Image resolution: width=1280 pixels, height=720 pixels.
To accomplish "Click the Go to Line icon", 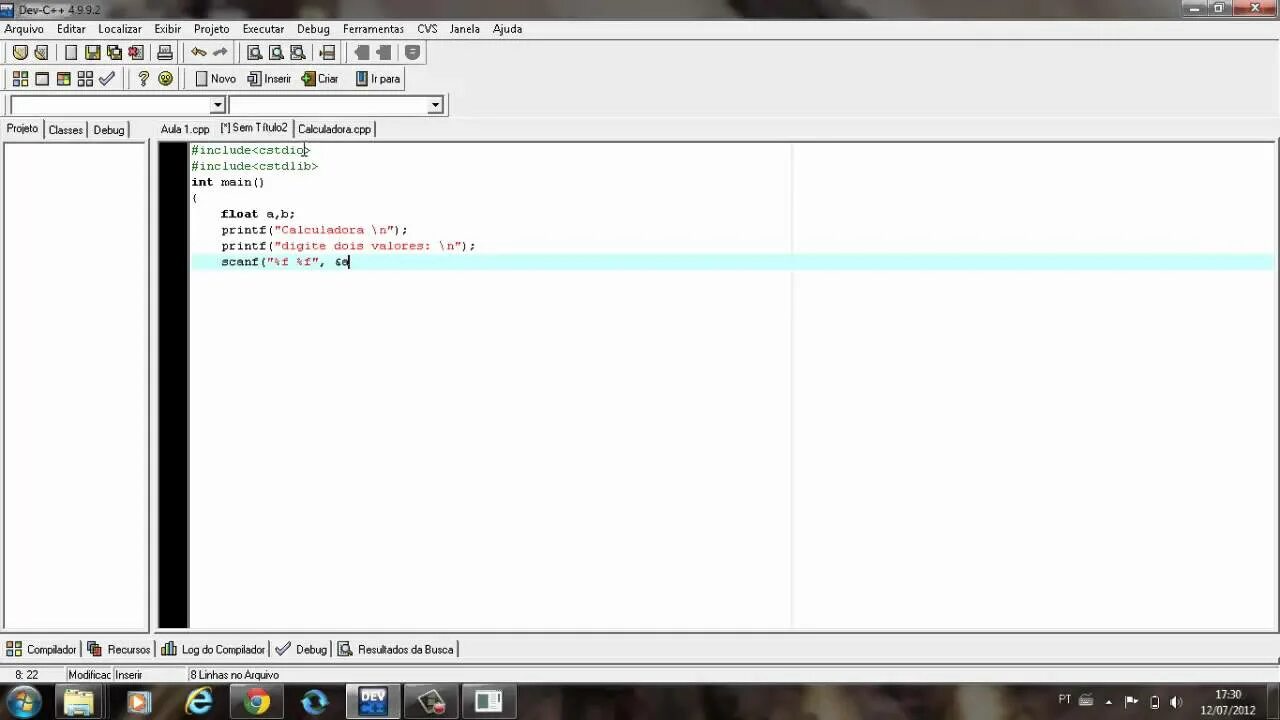I will click(326, 53).
